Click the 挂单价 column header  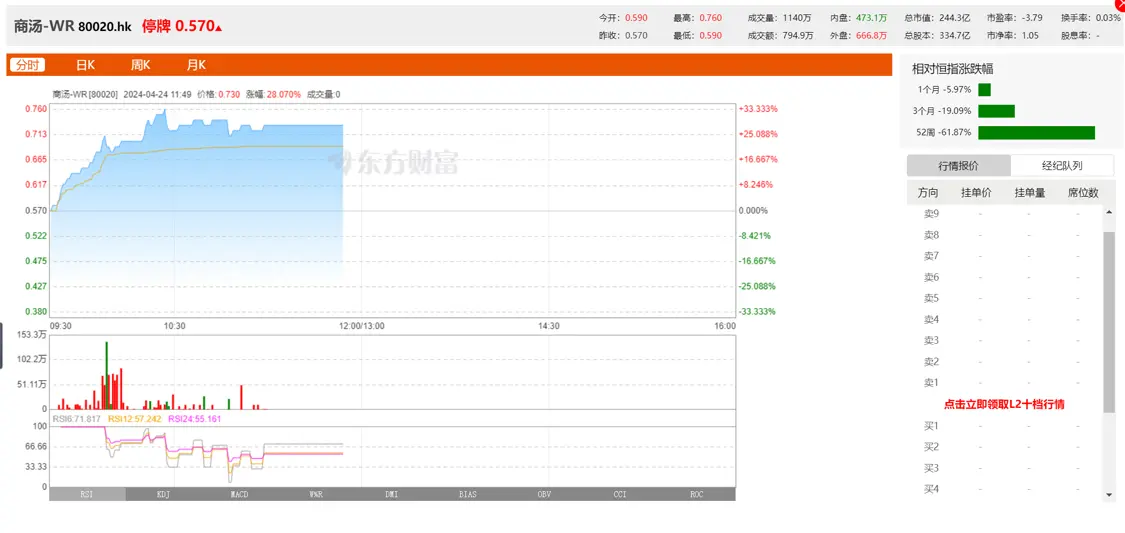(976, 193)
